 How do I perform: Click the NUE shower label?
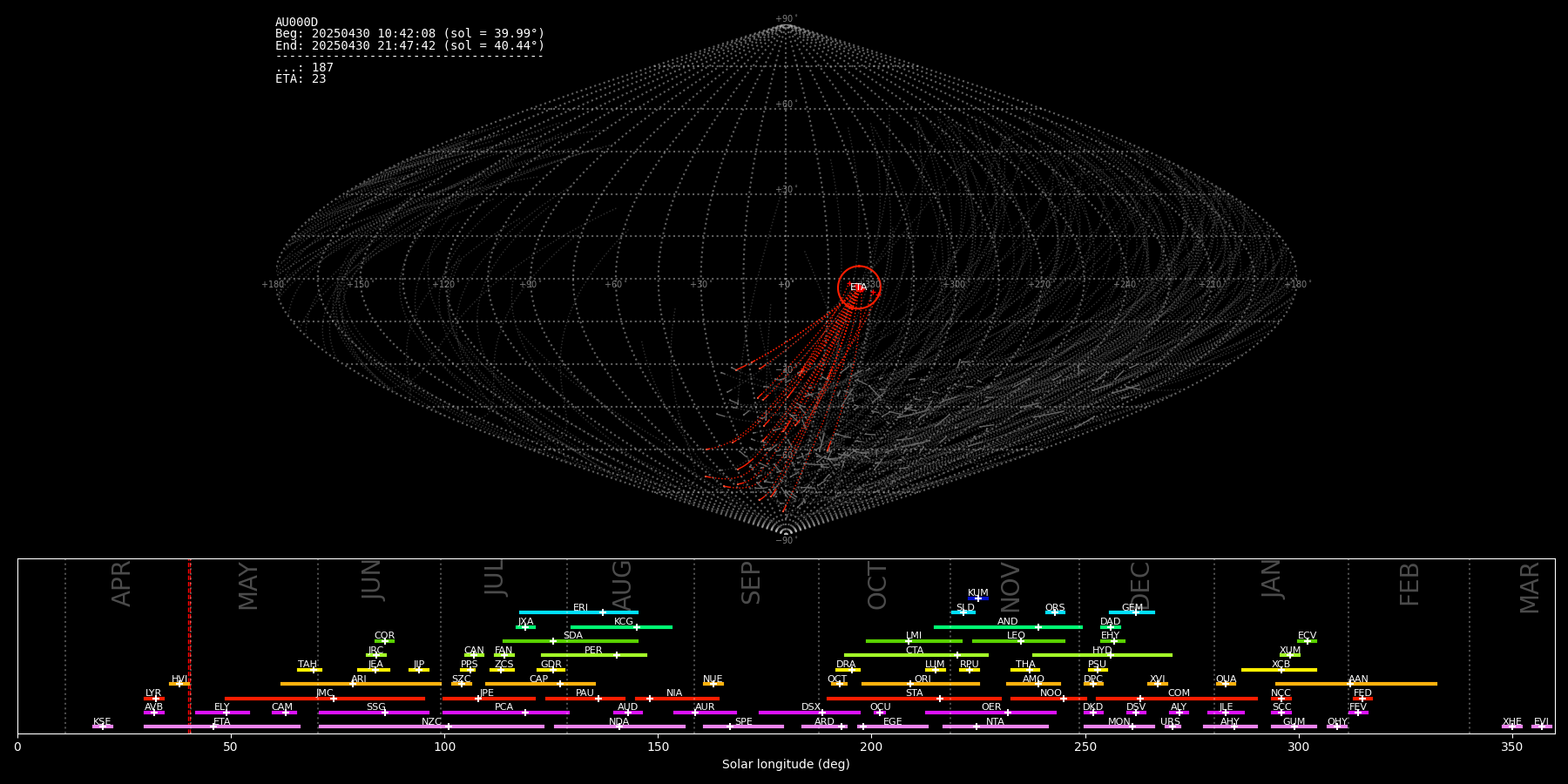coord(713,679)
